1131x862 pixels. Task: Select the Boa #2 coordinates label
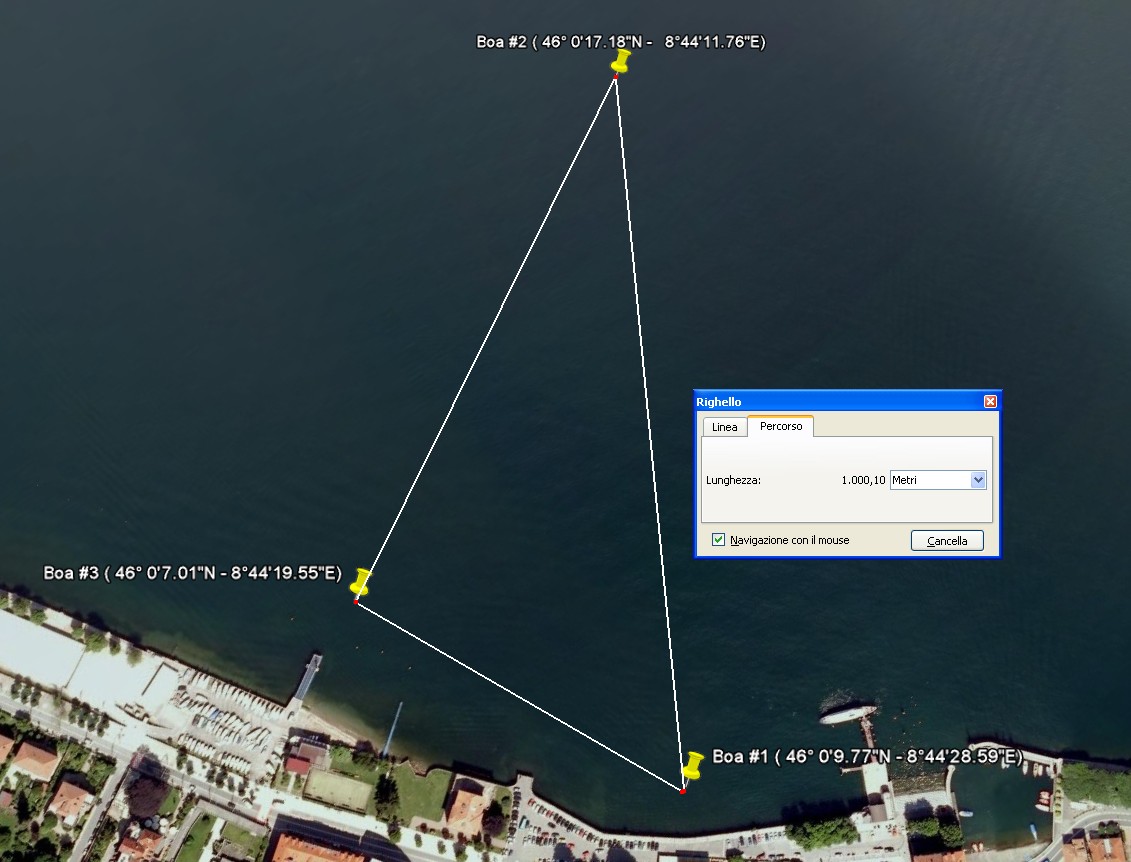[621, 42]
